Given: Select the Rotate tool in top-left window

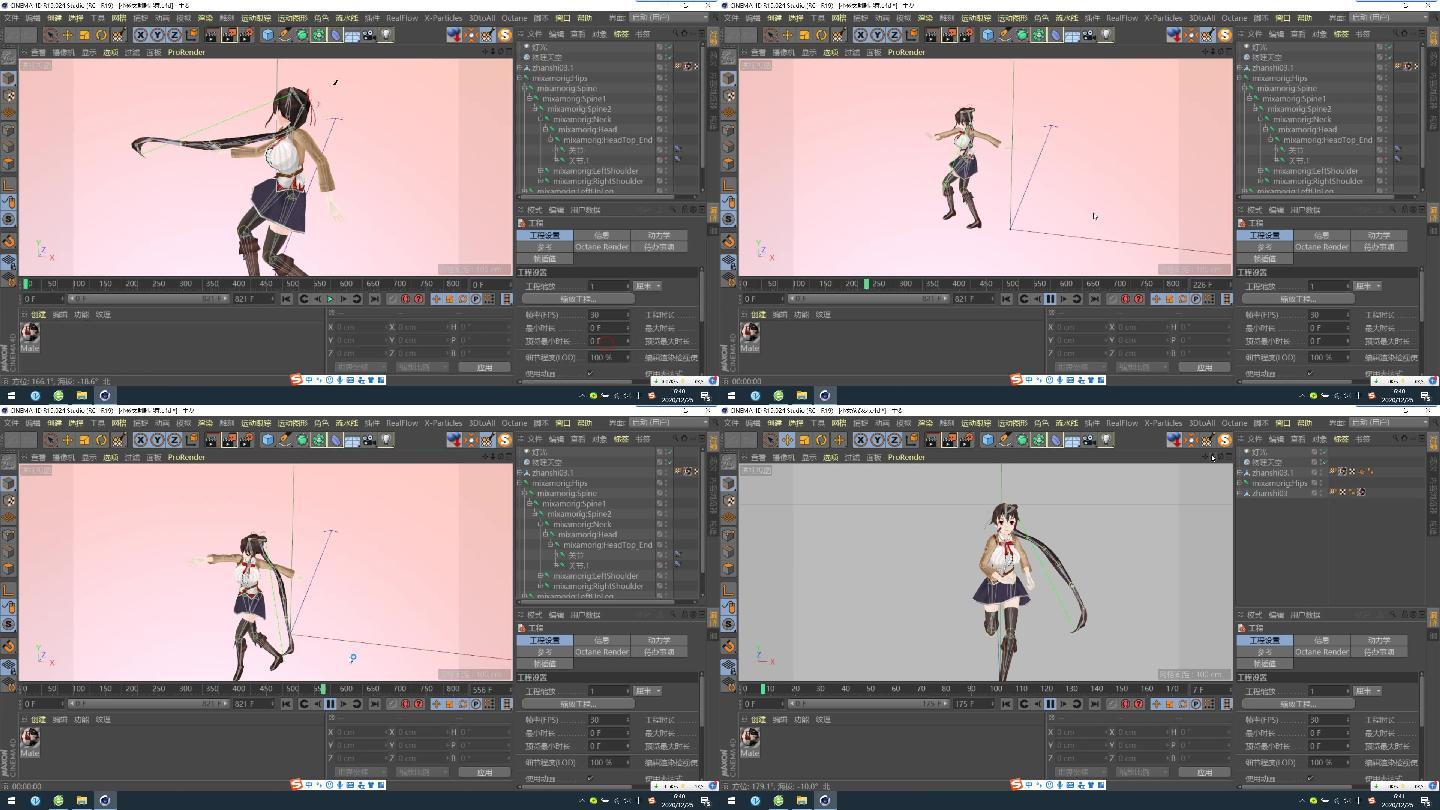Looking at the screenshot, I should pos(101,35).
